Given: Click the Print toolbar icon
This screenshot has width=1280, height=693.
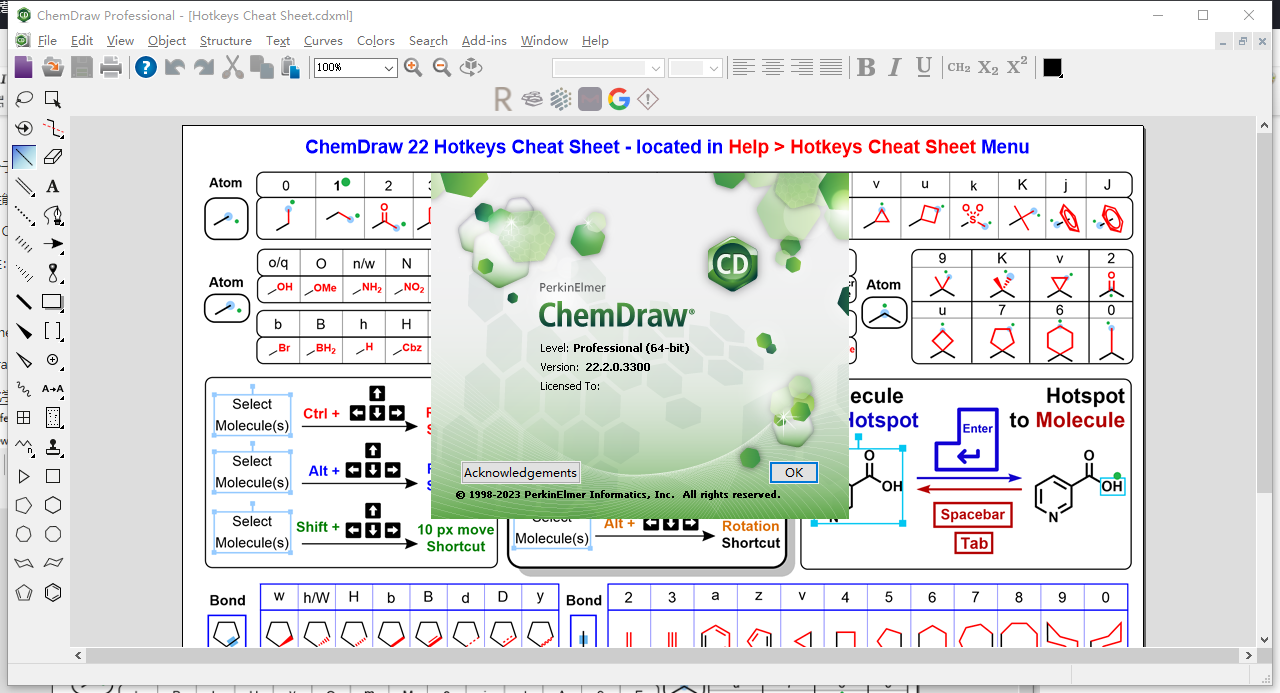Looking at the screenshot, I should click(x=110, y=68).
